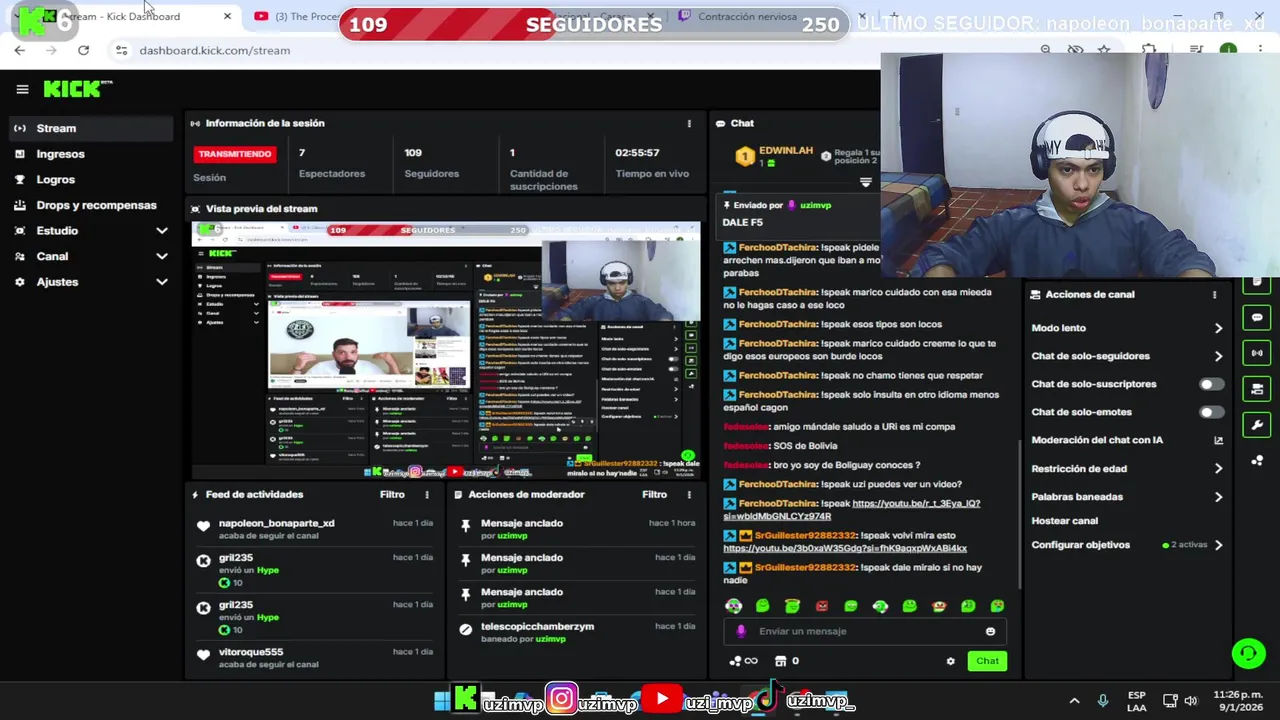The width and height of the screenshot is (1280, 720).
Task: Switch to the YouTube browser tab
Action: coord(298,16)
